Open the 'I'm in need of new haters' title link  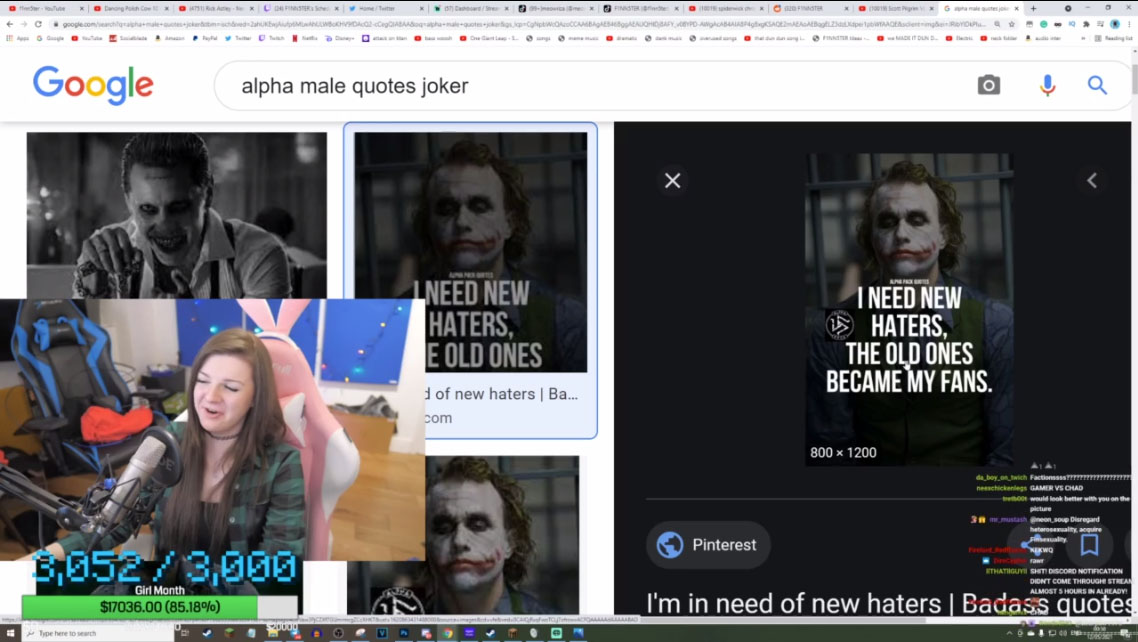coord(888,603)
